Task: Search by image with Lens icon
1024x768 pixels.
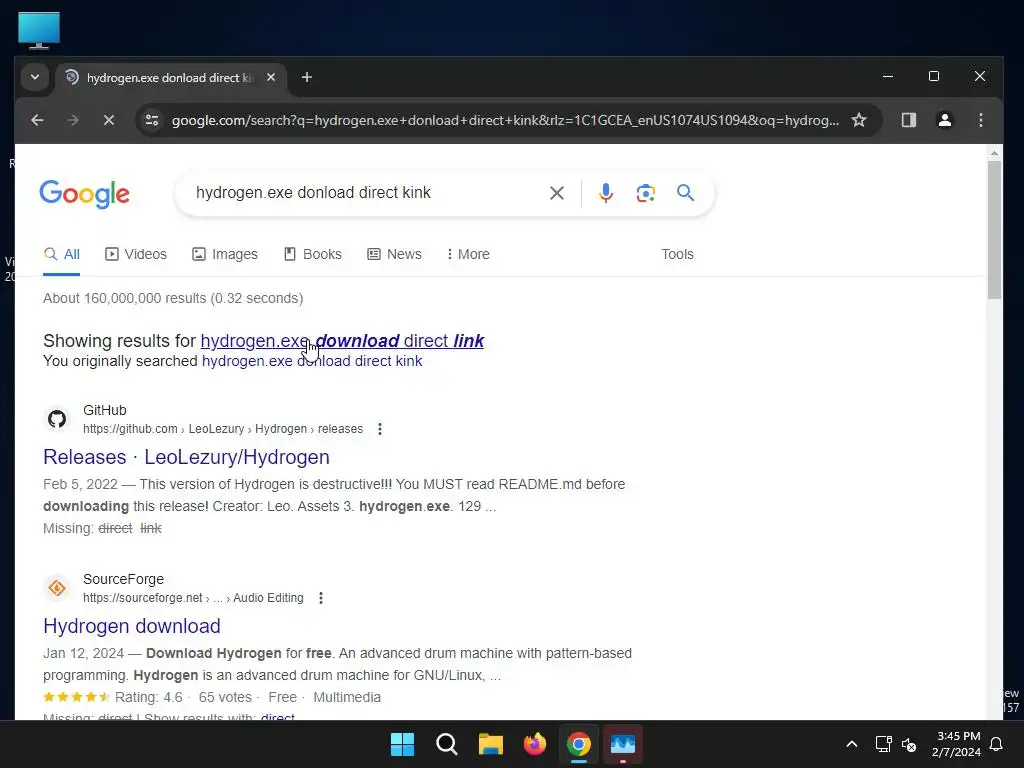Action: (645, 193)
